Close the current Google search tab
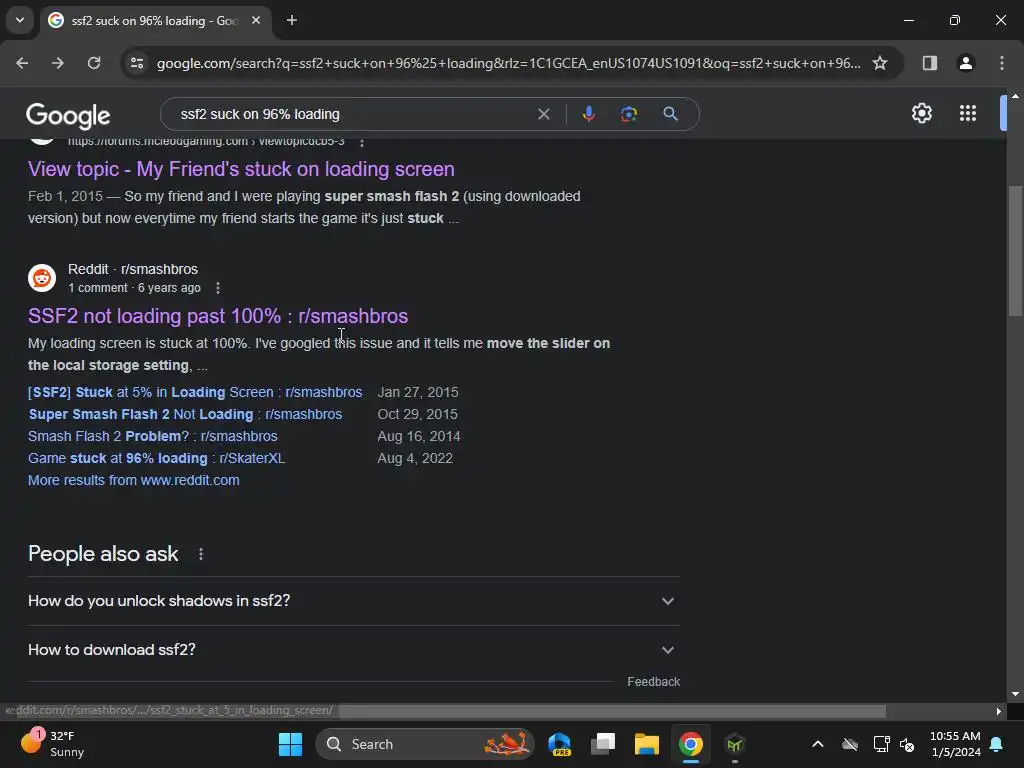 point(256,20)
